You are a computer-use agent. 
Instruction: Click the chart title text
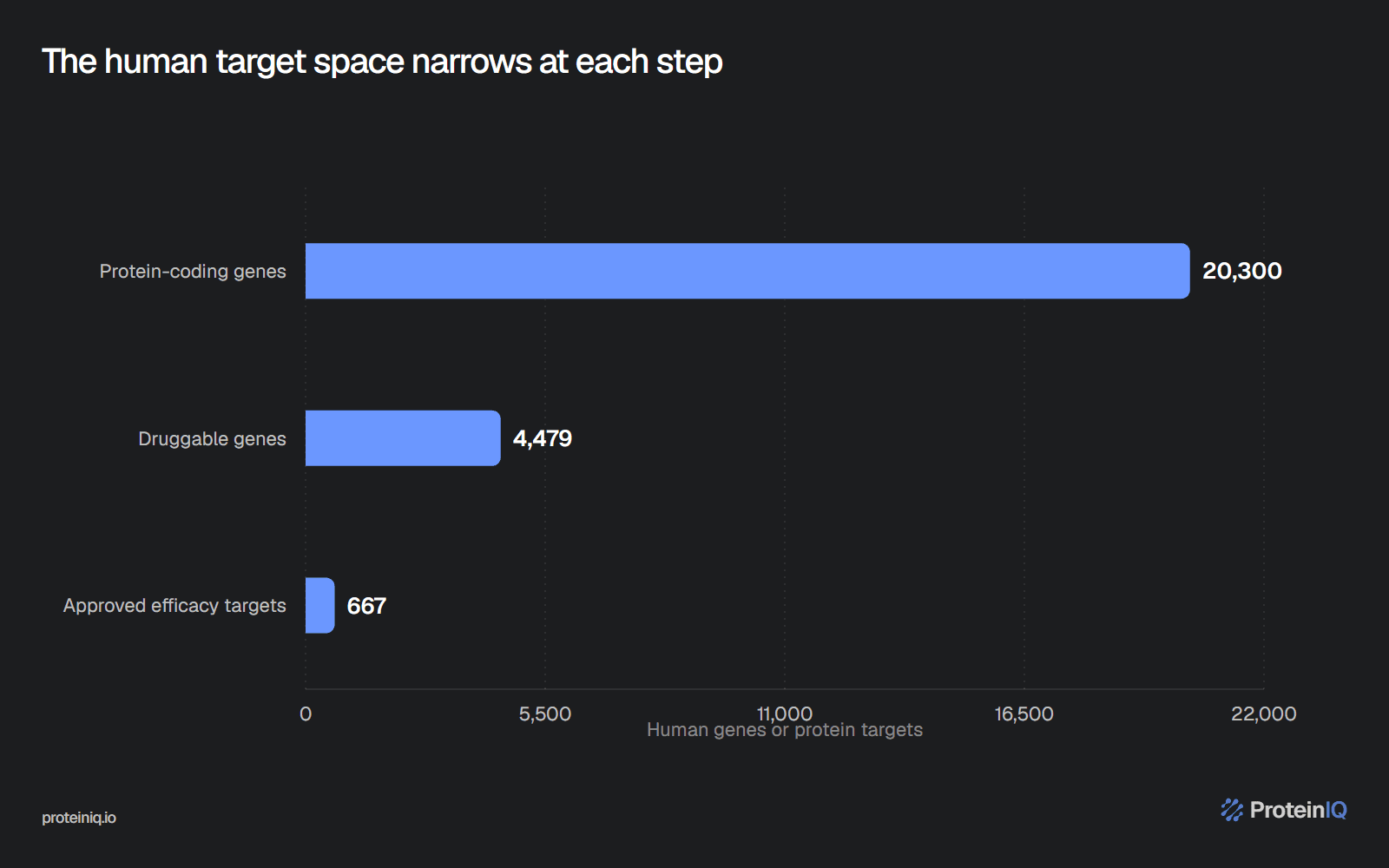pyautogui.click(x=382, y=62)
